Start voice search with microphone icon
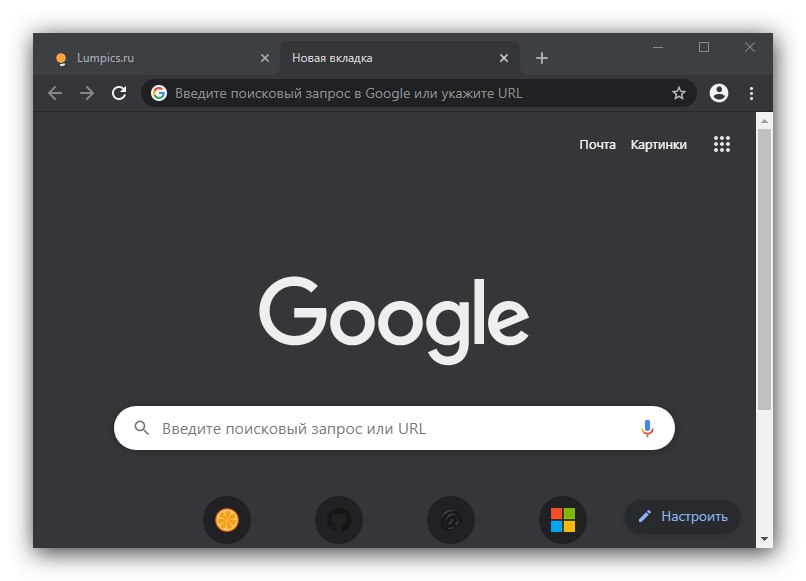 [x=647, y=428]
